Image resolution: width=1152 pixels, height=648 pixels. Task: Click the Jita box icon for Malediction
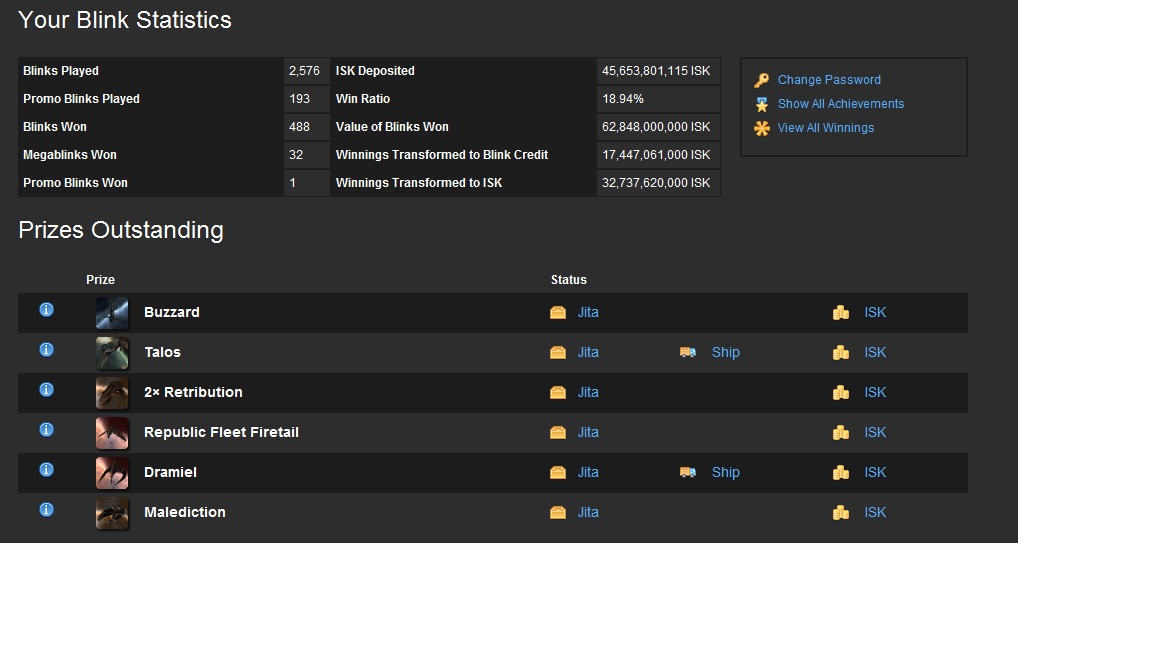pyautogui.click(x=558, y=513)
